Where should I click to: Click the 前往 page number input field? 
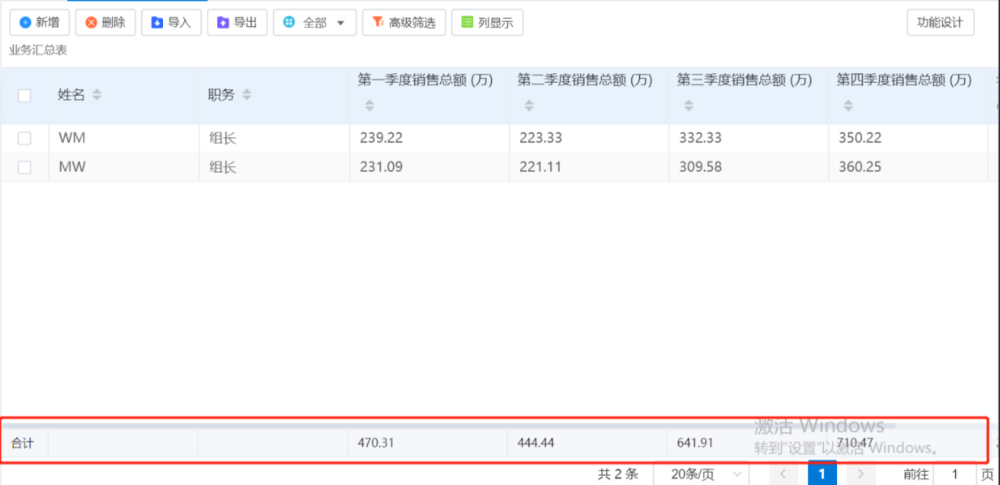(x=955, y=474)
